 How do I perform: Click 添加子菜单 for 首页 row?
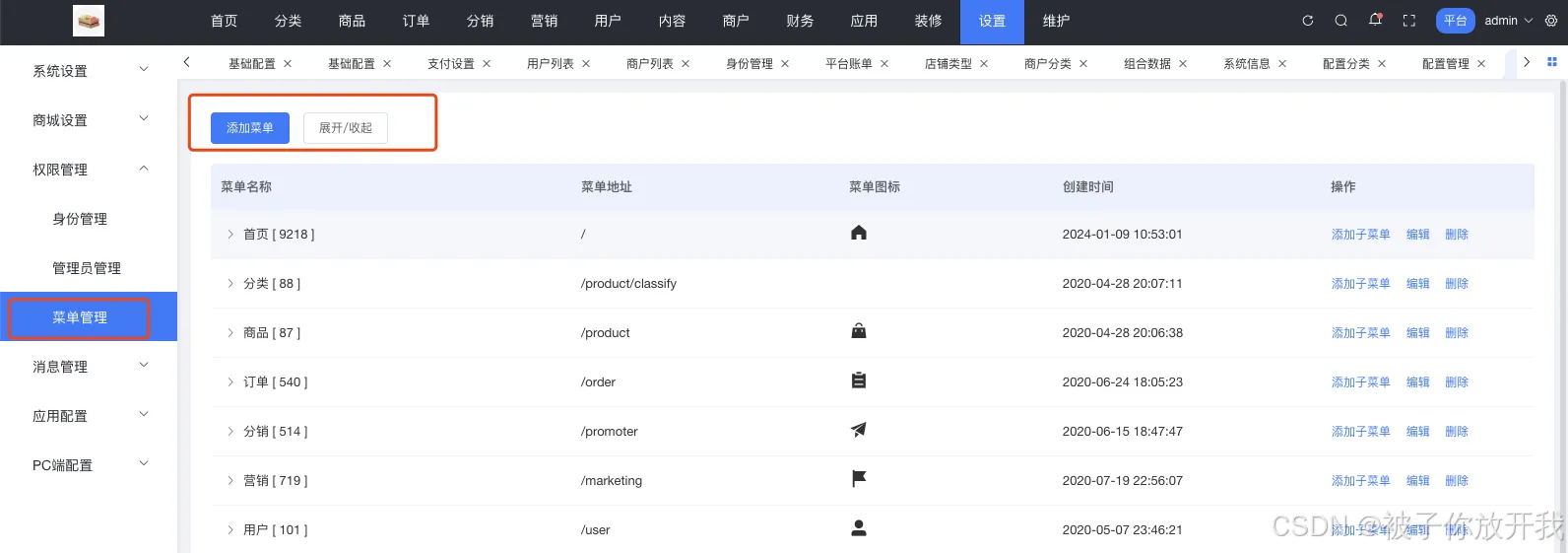pos(1360,235)
